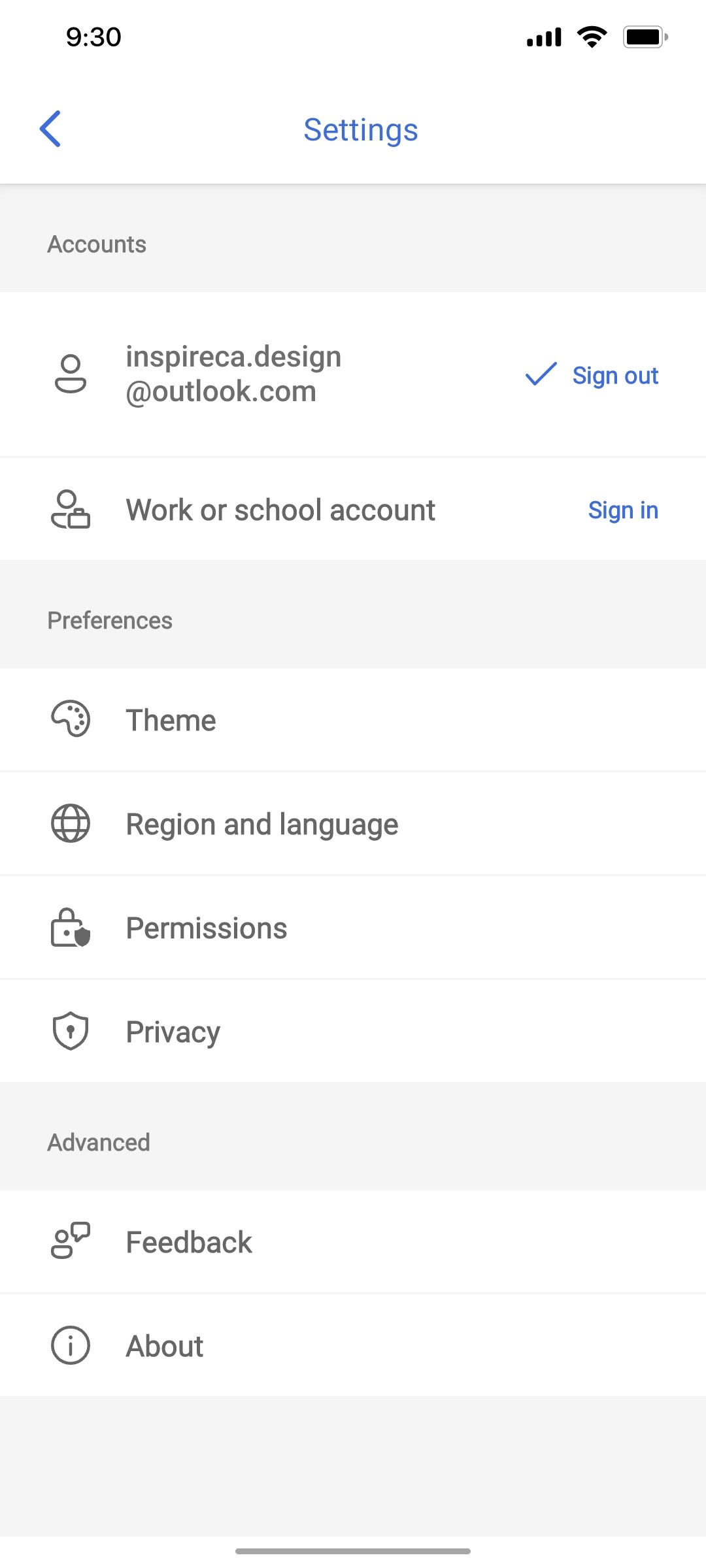
Task: Click the Sign out link
Action: pyautogui.click(x=615, y=375)
